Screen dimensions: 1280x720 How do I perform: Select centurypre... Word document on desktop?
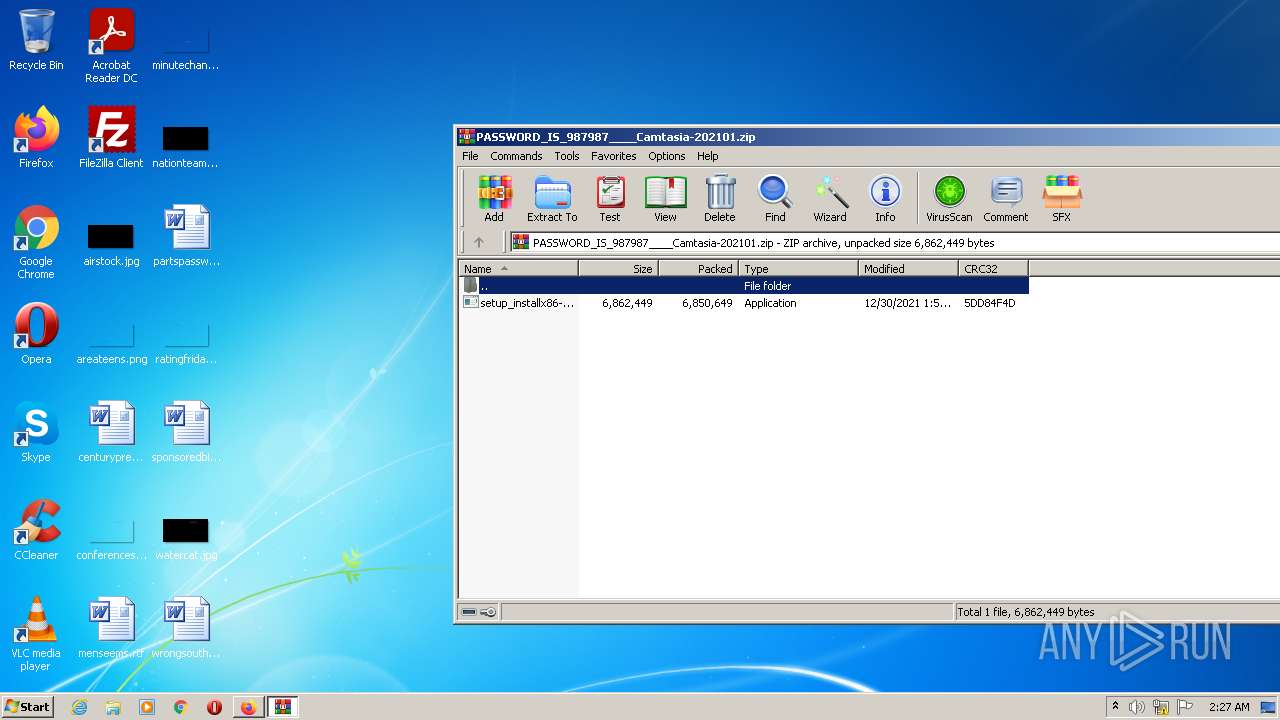pyautogui.click(x=111, y=432)
